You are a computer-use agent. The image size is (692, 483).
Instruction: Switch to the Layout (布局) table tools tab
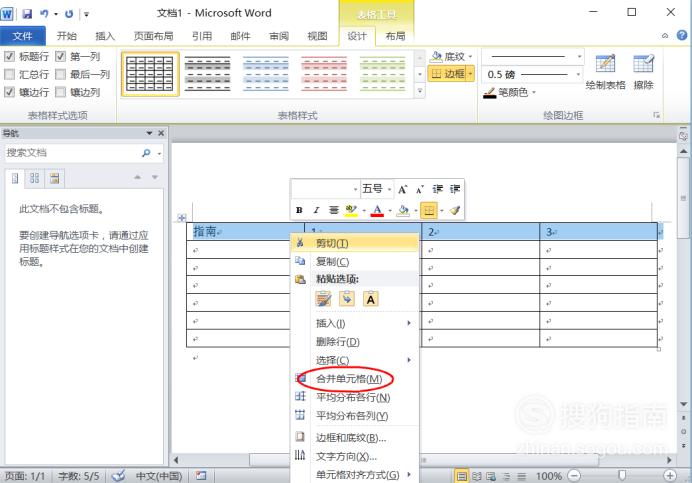click(x=395, y=36)
